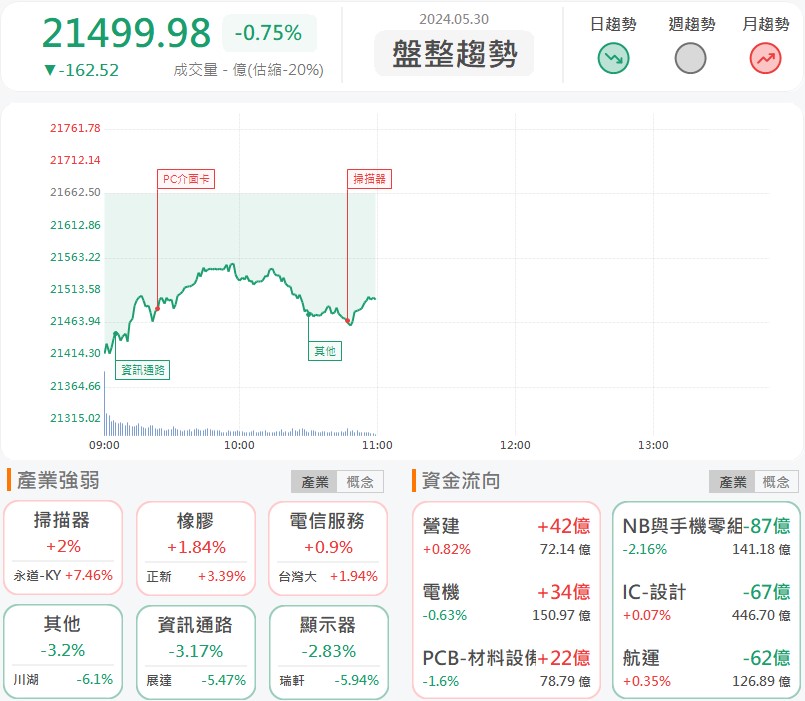
Task: Click 正新 +3.39% stock
Action: 196,576
